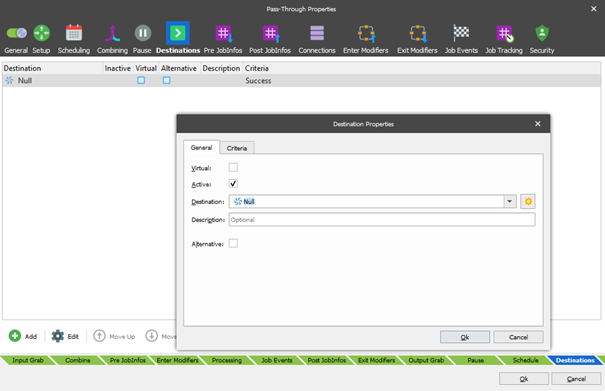The image size is (605, 391).
Task: Select the Null destination row
Action: [301, 81]
